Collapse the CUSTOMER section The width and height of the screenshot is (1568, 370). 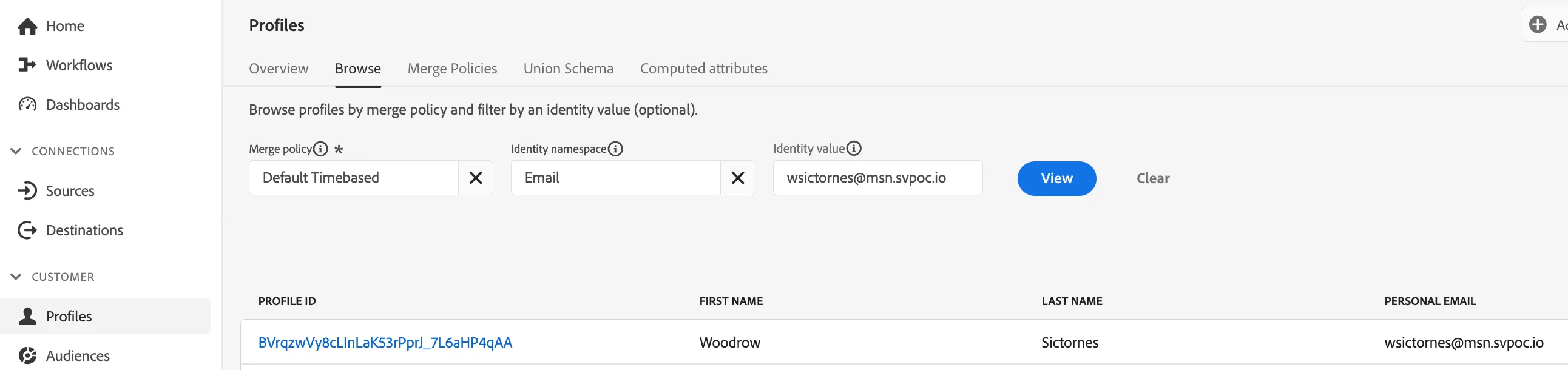point(16,277)
